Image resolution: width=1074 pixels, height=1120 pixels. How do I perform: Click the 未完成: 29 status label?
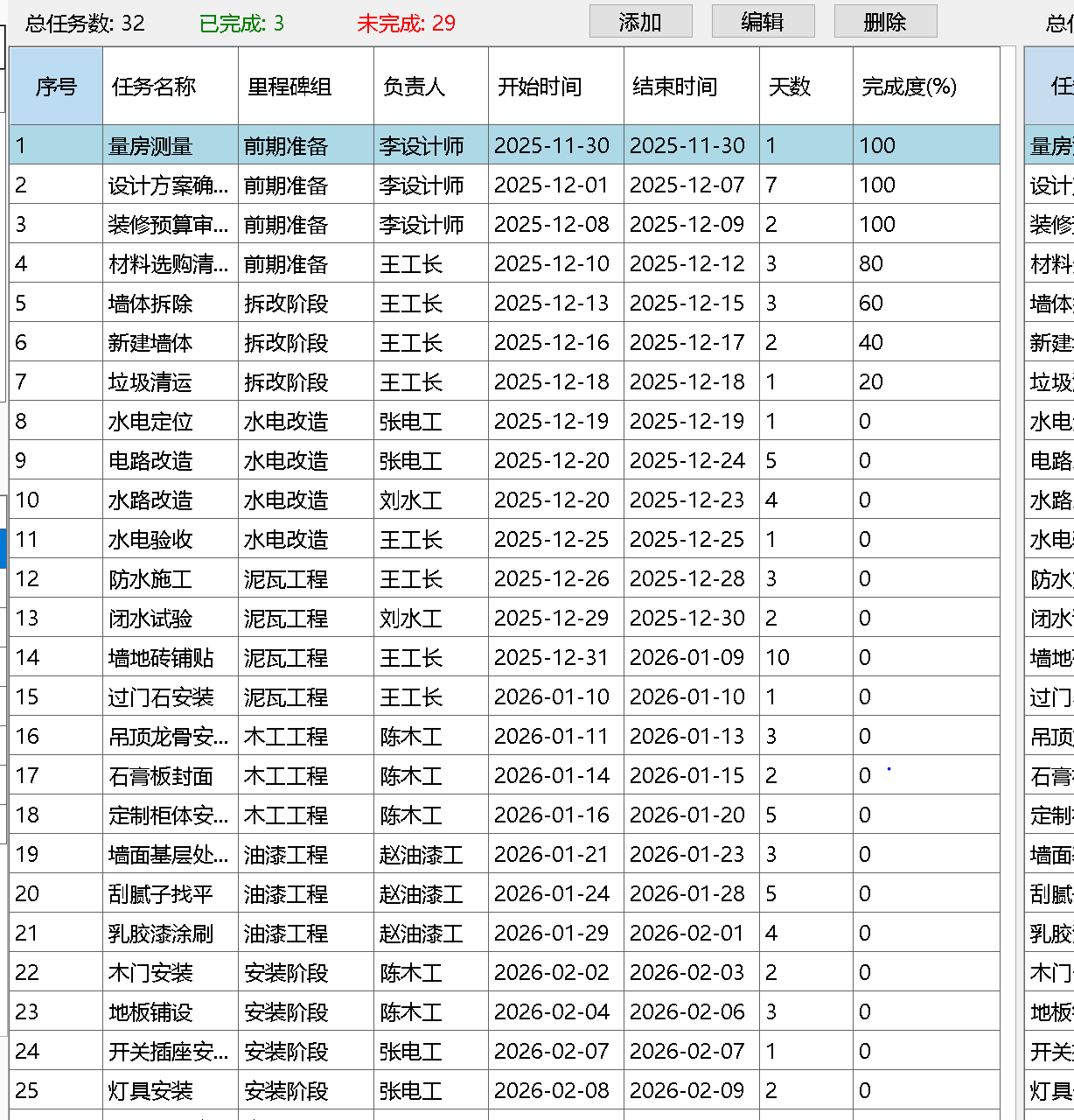click(406, 24)
